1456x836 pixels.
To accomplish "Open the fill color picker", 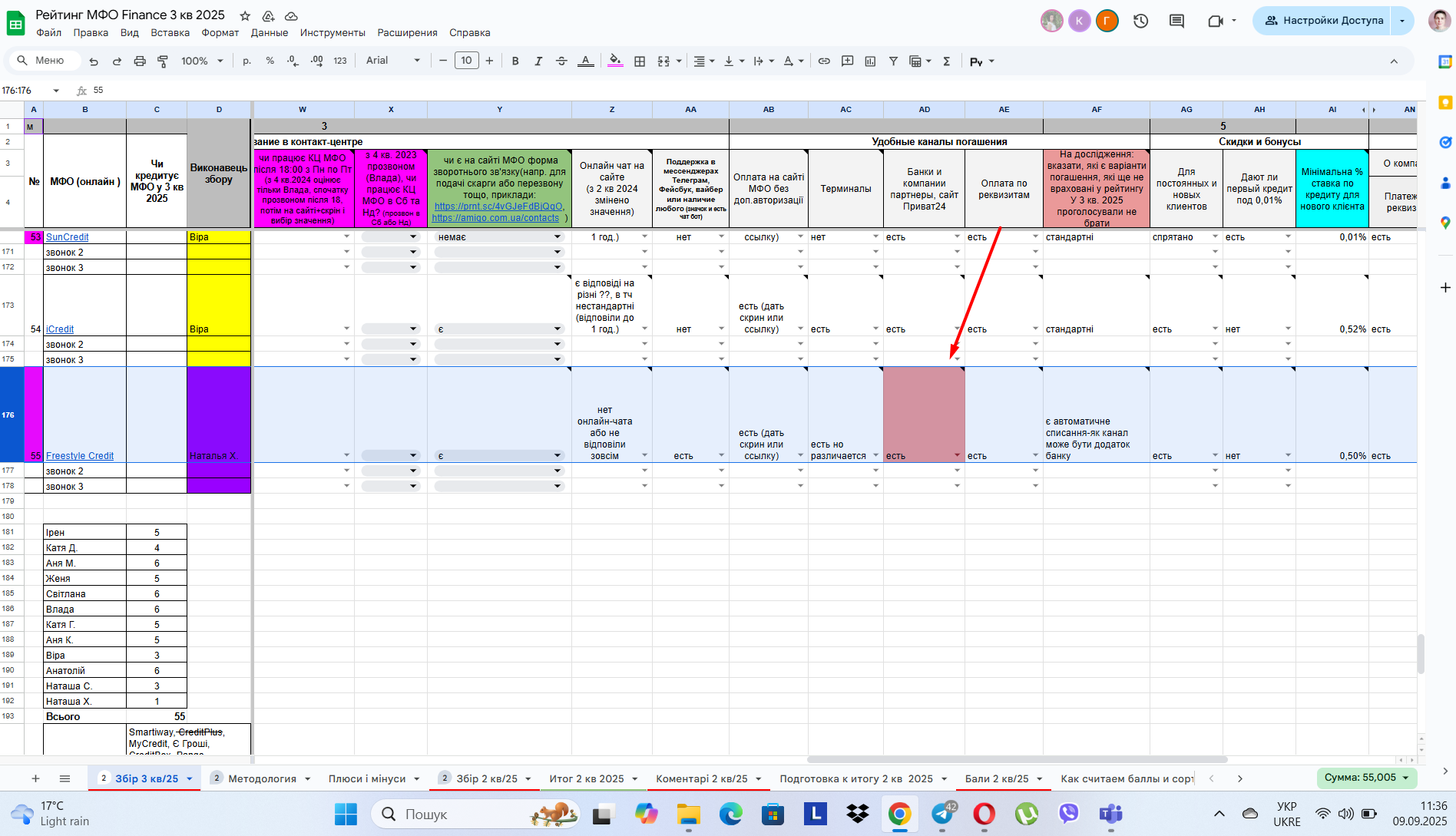I will 615,61.
